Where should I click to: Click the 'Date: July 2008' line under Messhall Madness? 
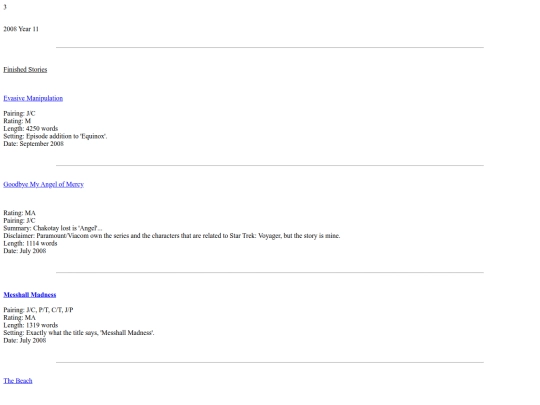pyautogui.click(x=25, y=340)
